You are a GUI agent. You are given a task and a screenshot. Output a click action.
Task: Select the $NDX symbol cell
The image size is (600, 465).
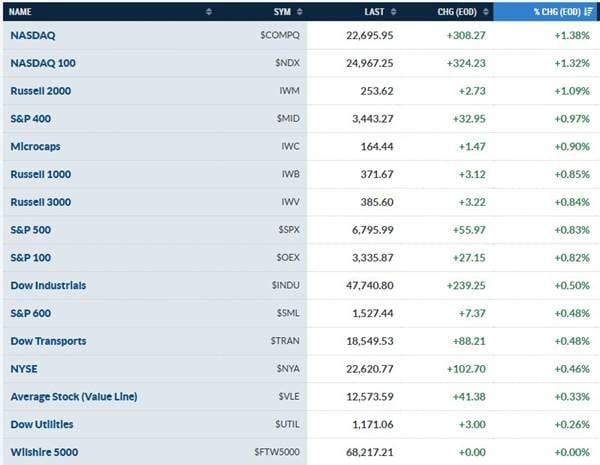tap(287, 63)
